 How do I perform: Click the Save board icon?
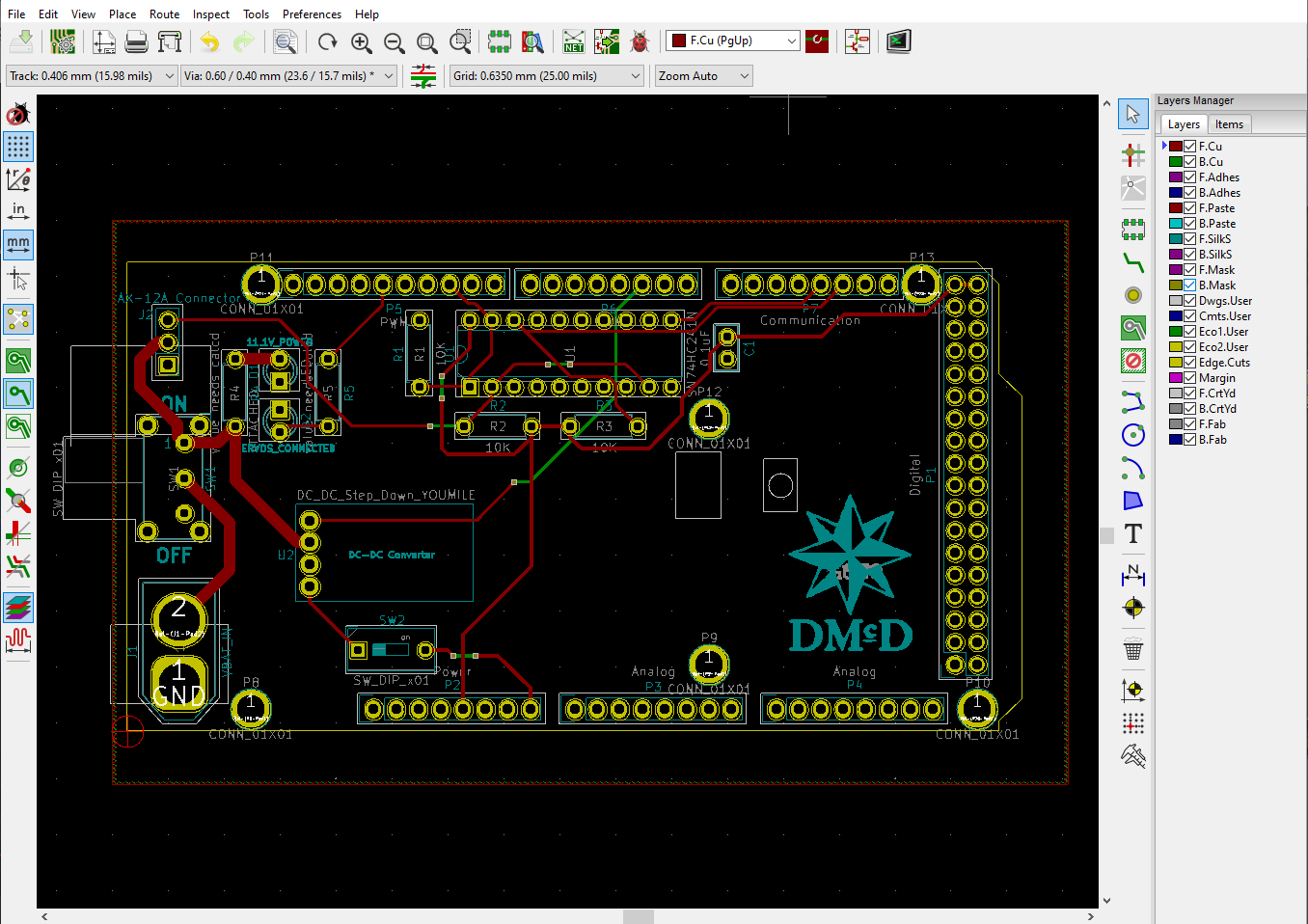pos(21,41)
